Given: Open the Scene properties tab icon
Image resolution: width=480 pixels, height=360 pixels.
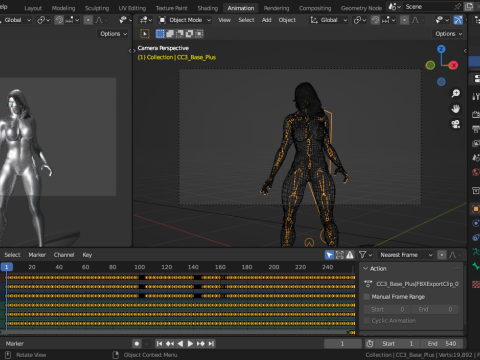Looking at the screenshot, I should tap(476, 158).
